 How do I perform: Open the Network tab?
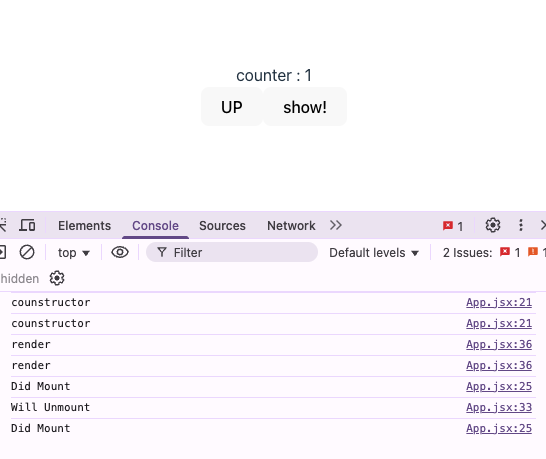(291, 226)
